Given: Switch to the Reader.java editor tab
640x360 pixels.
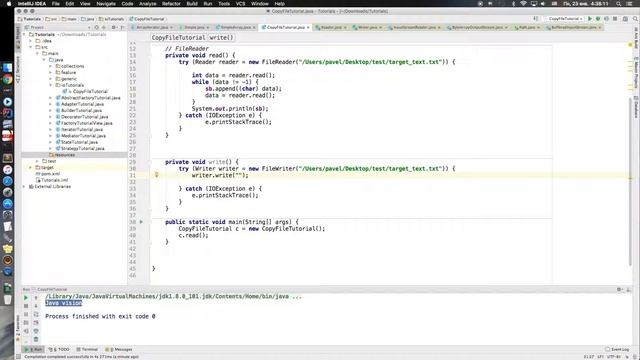Looking at the screenshot, I should click(331, 27).
